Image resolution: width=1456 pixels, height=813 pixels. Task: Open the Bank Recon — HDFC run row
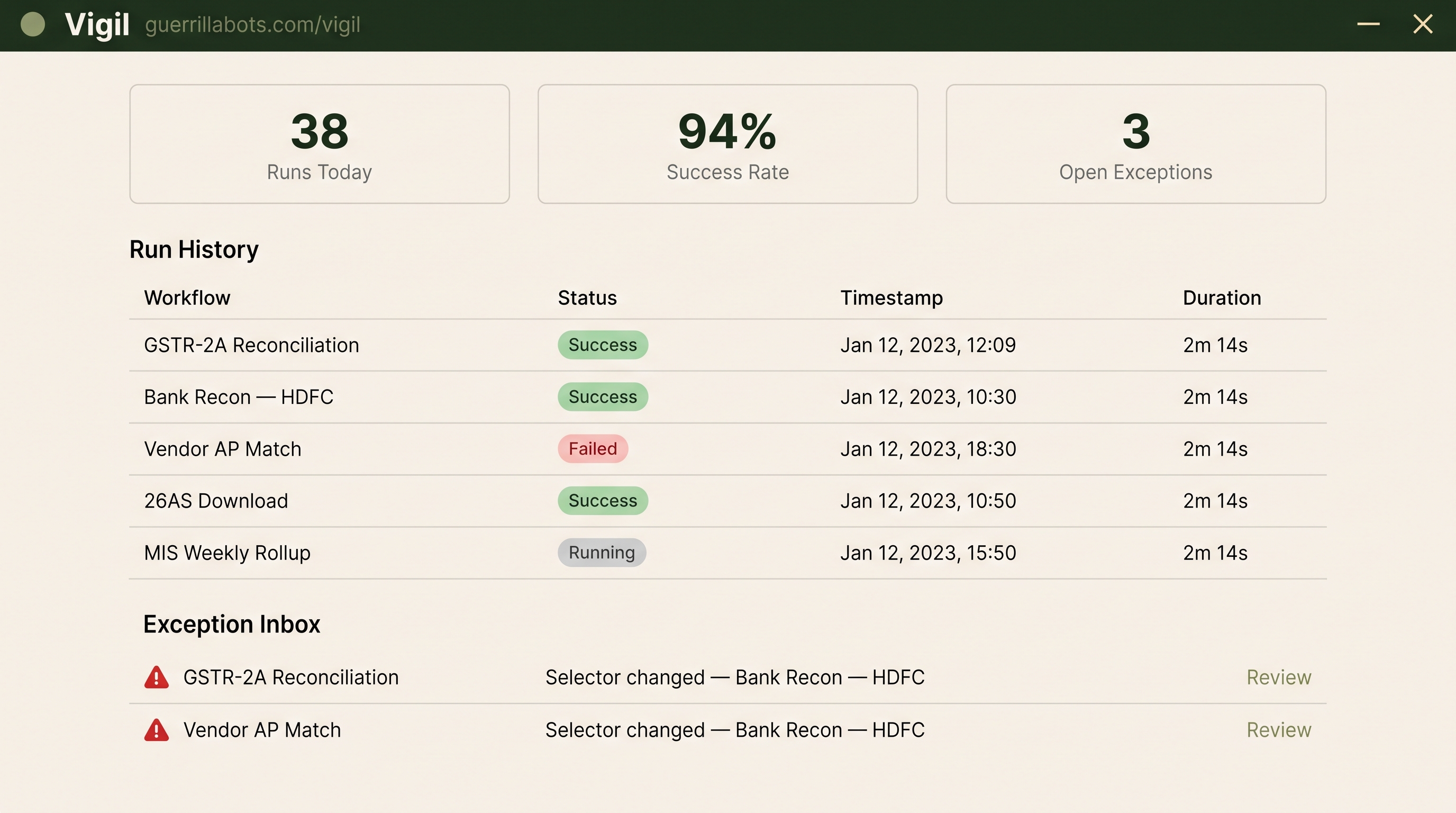[x=727, y=398]
